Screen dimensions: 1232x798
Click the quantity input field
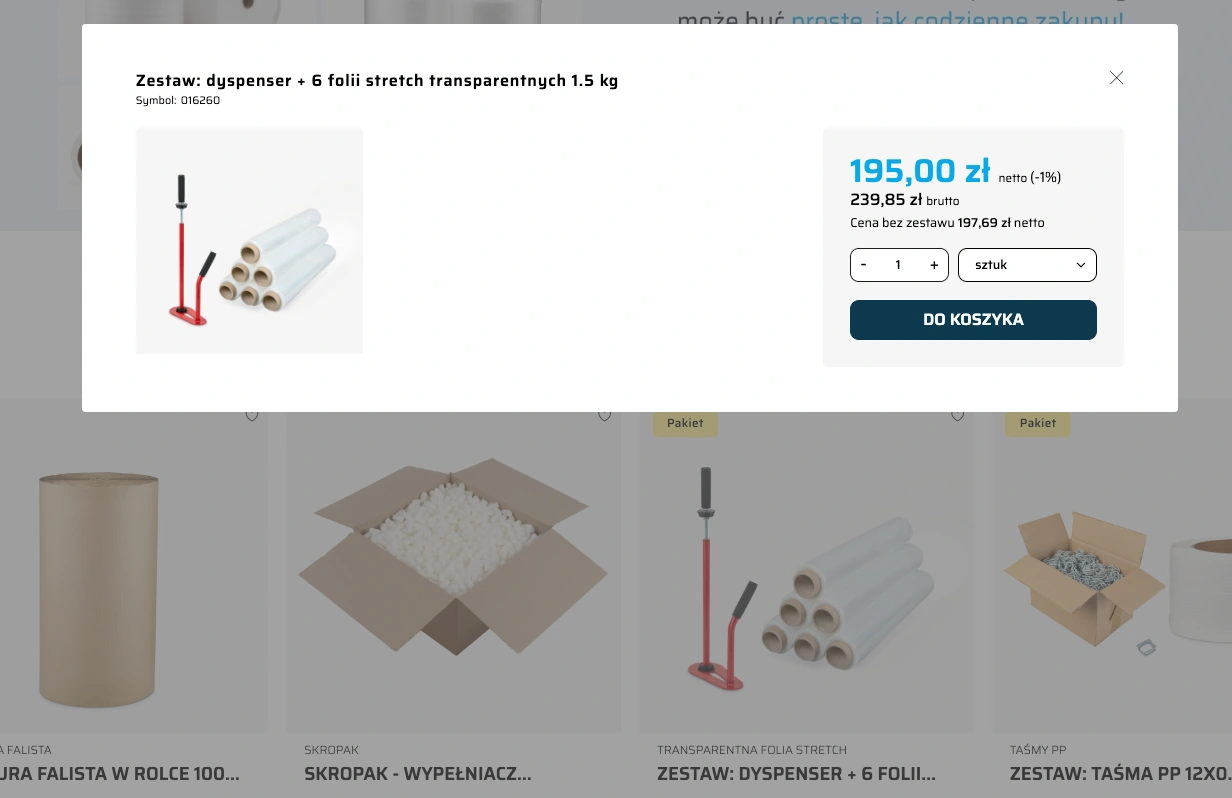tap(898, 265)
